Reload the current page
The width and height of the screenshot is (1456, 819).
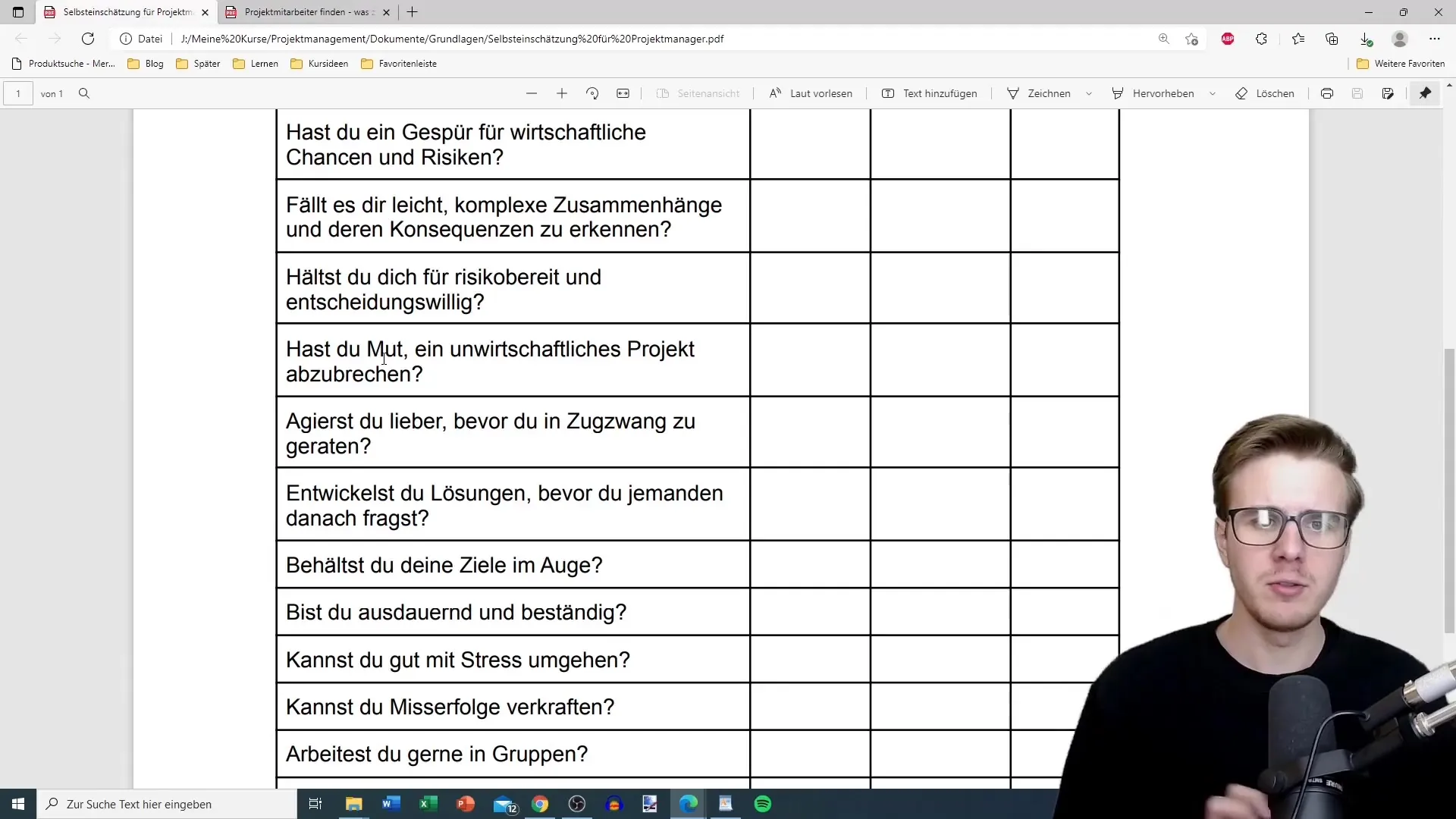tap(88, 39)
